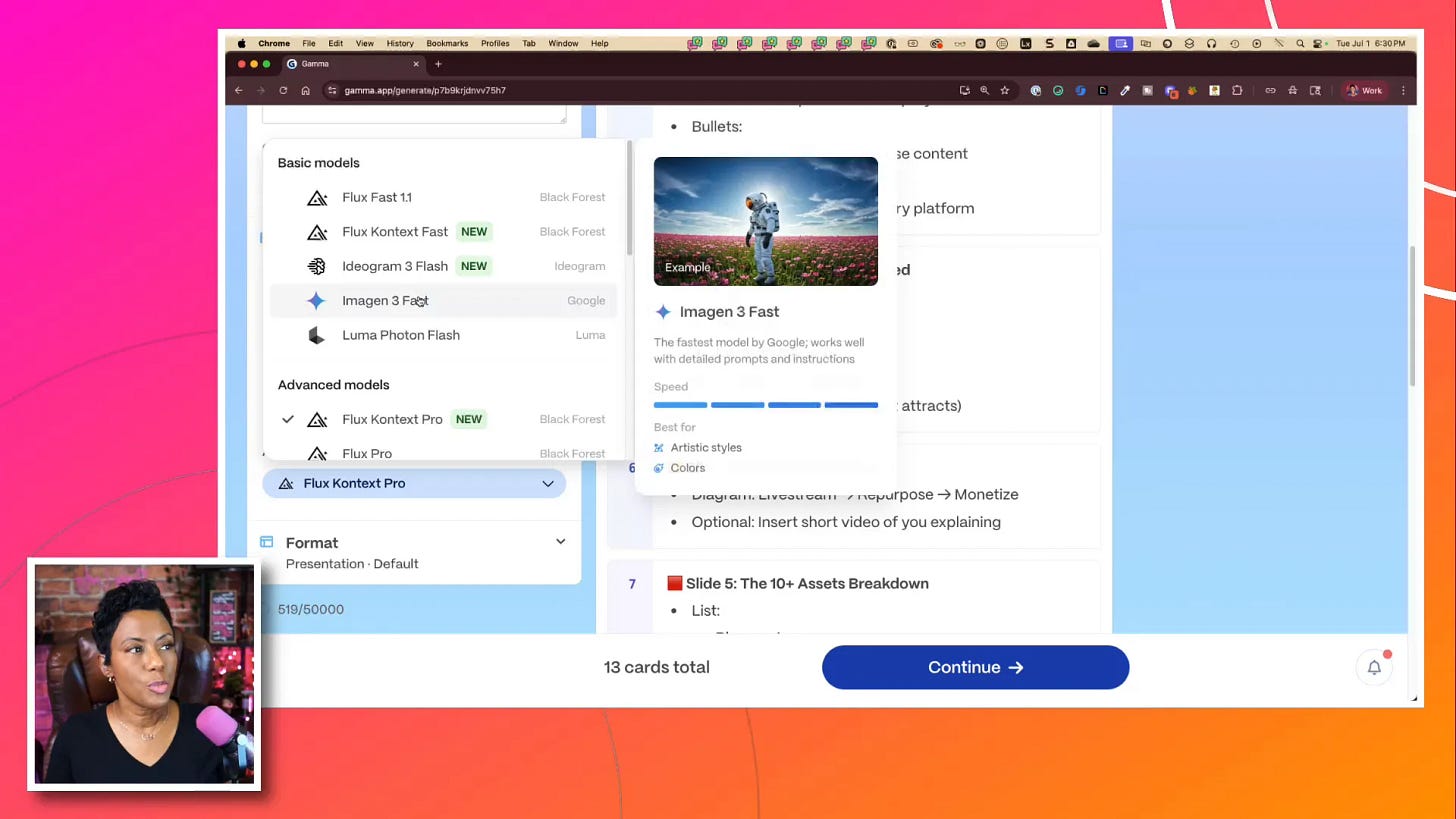Click the page vertical scrollbar

1412,315
